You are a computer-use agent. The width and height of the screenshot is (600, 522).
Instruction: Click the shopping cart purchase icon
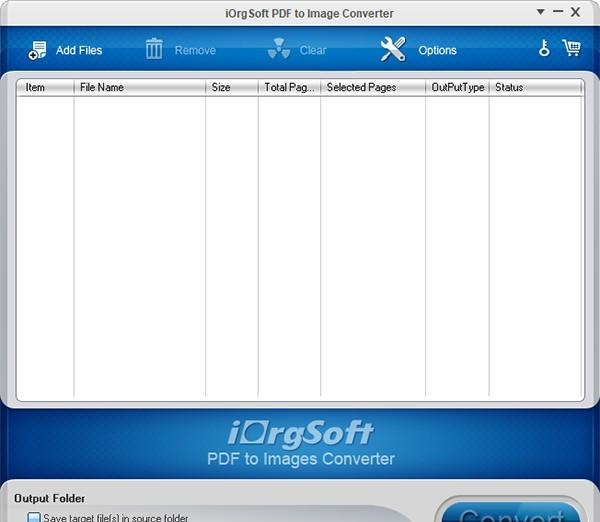(571, 48)
